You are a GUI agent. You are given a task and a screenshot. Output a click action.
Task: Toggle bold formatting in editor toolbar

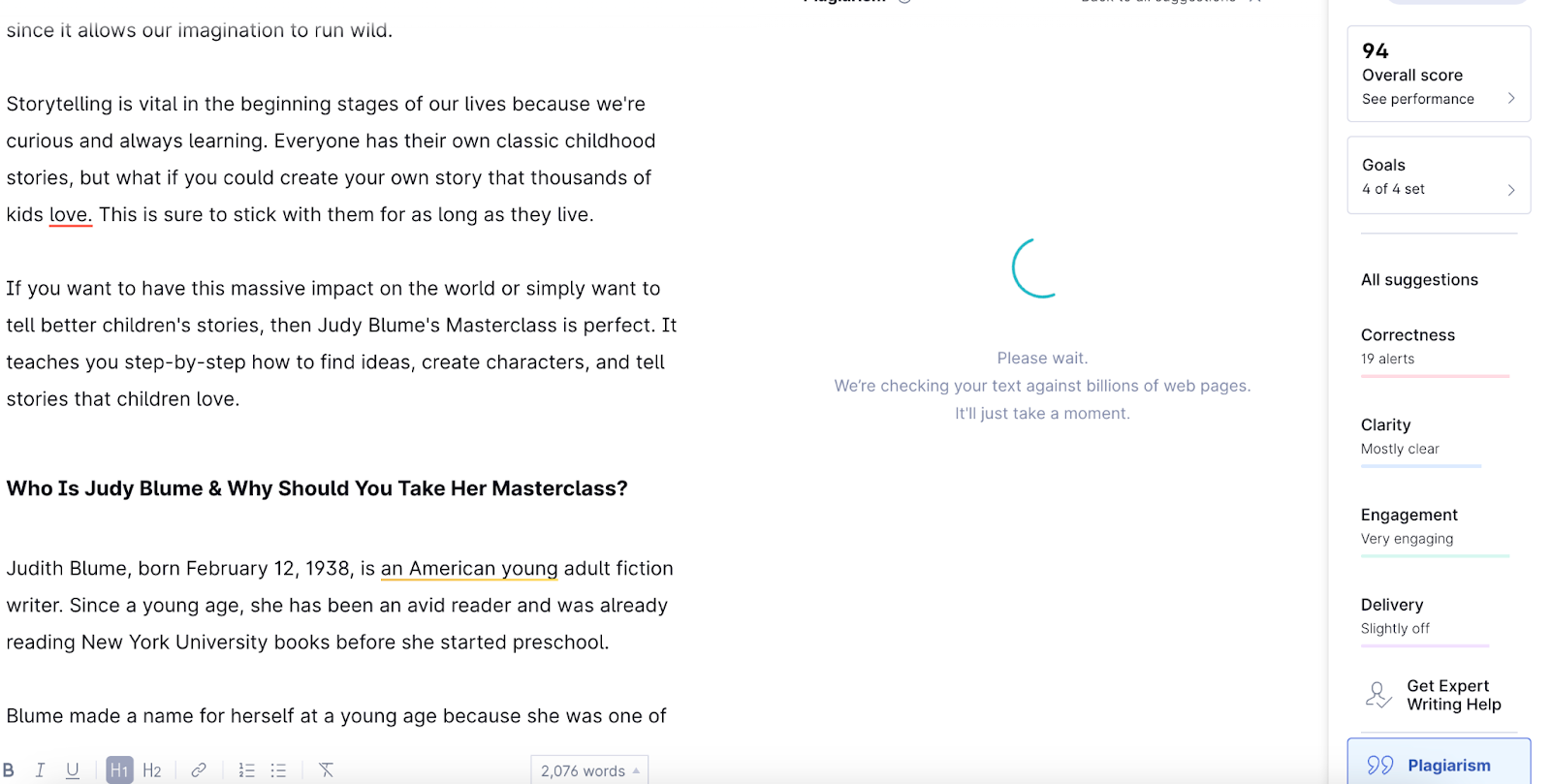(9, 770)
